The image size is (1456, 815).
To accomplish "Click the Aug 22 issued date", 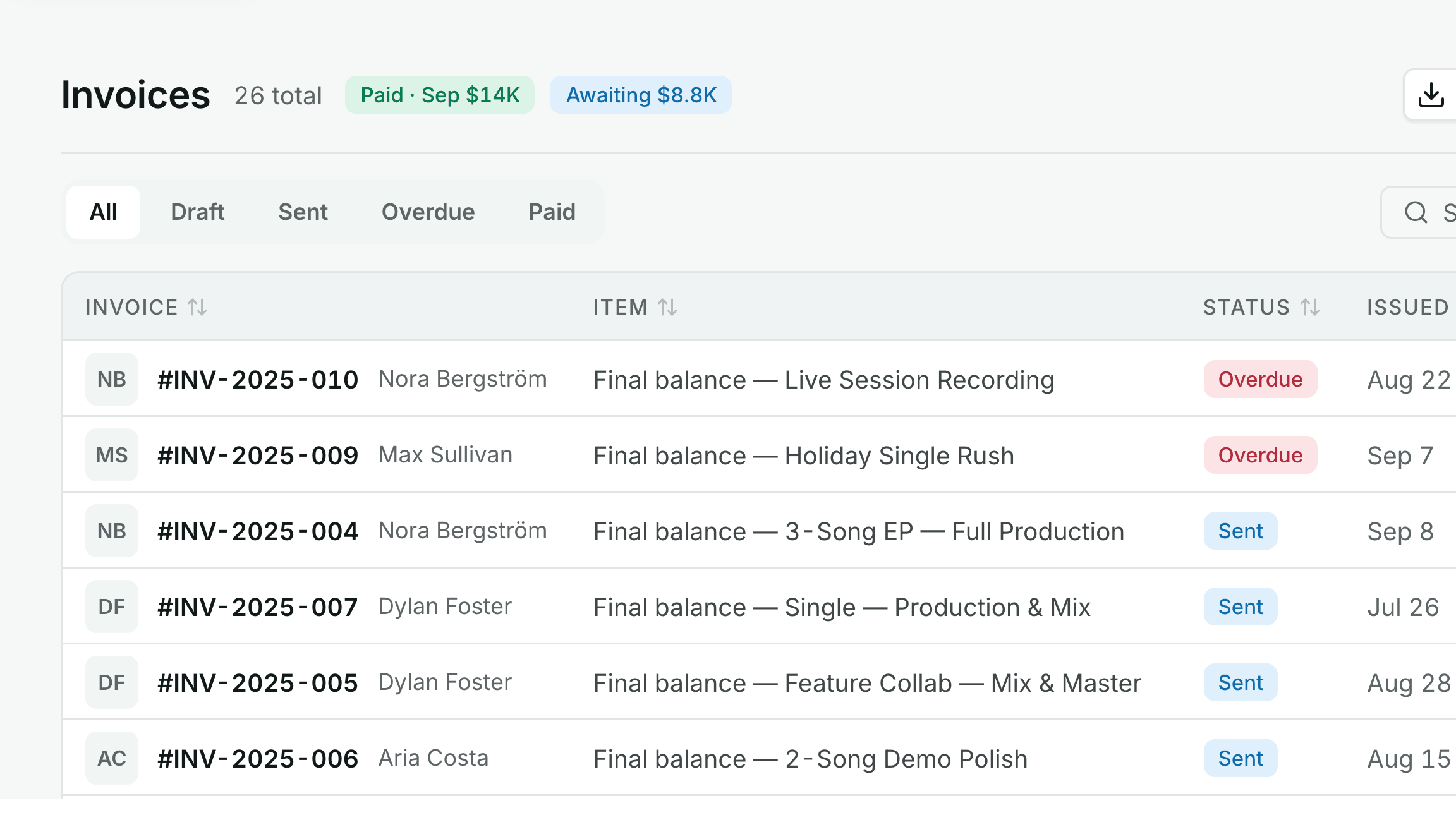I will point(1409,380).
